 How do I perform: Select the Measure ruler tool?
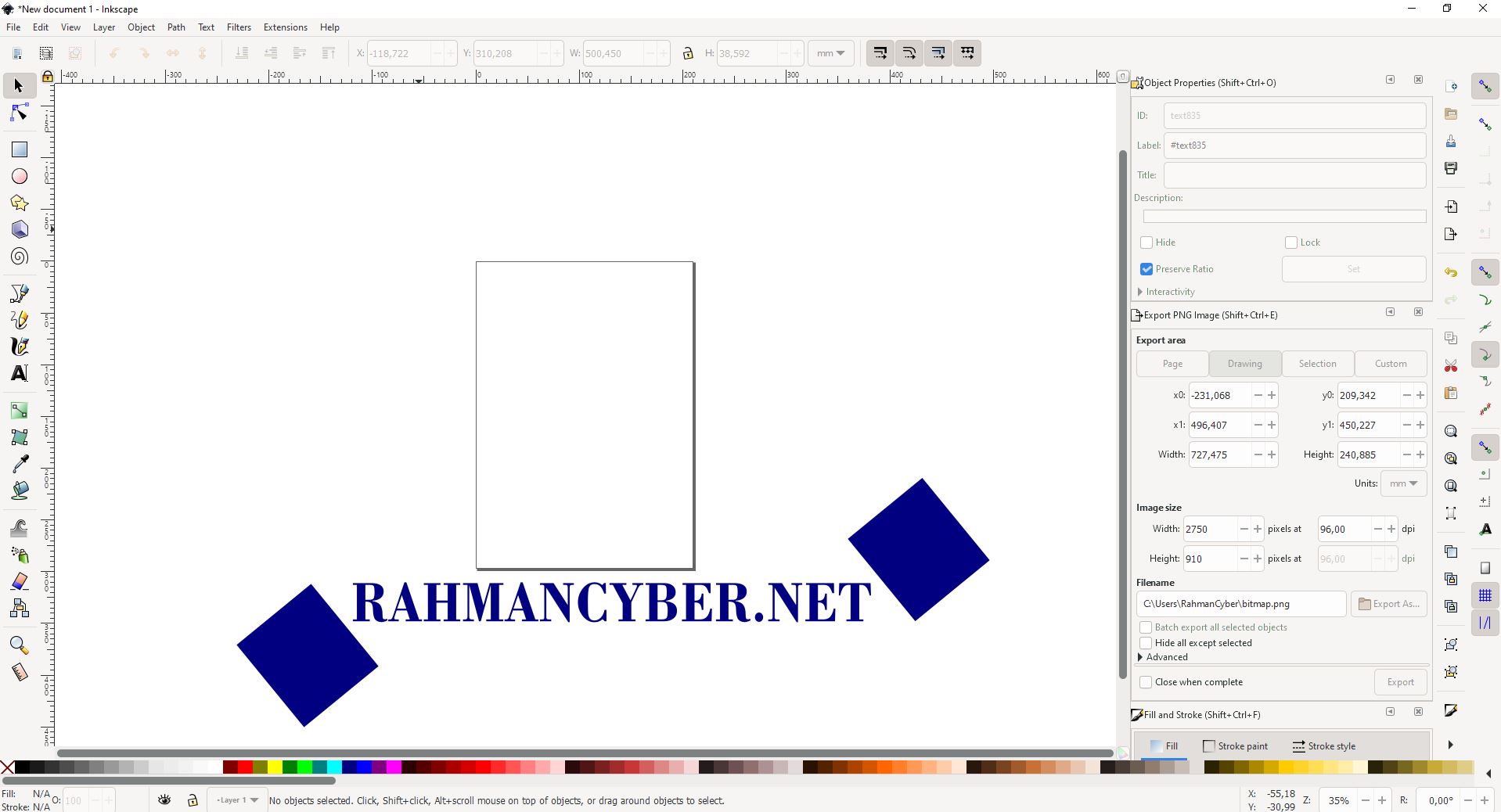point(19,672)
